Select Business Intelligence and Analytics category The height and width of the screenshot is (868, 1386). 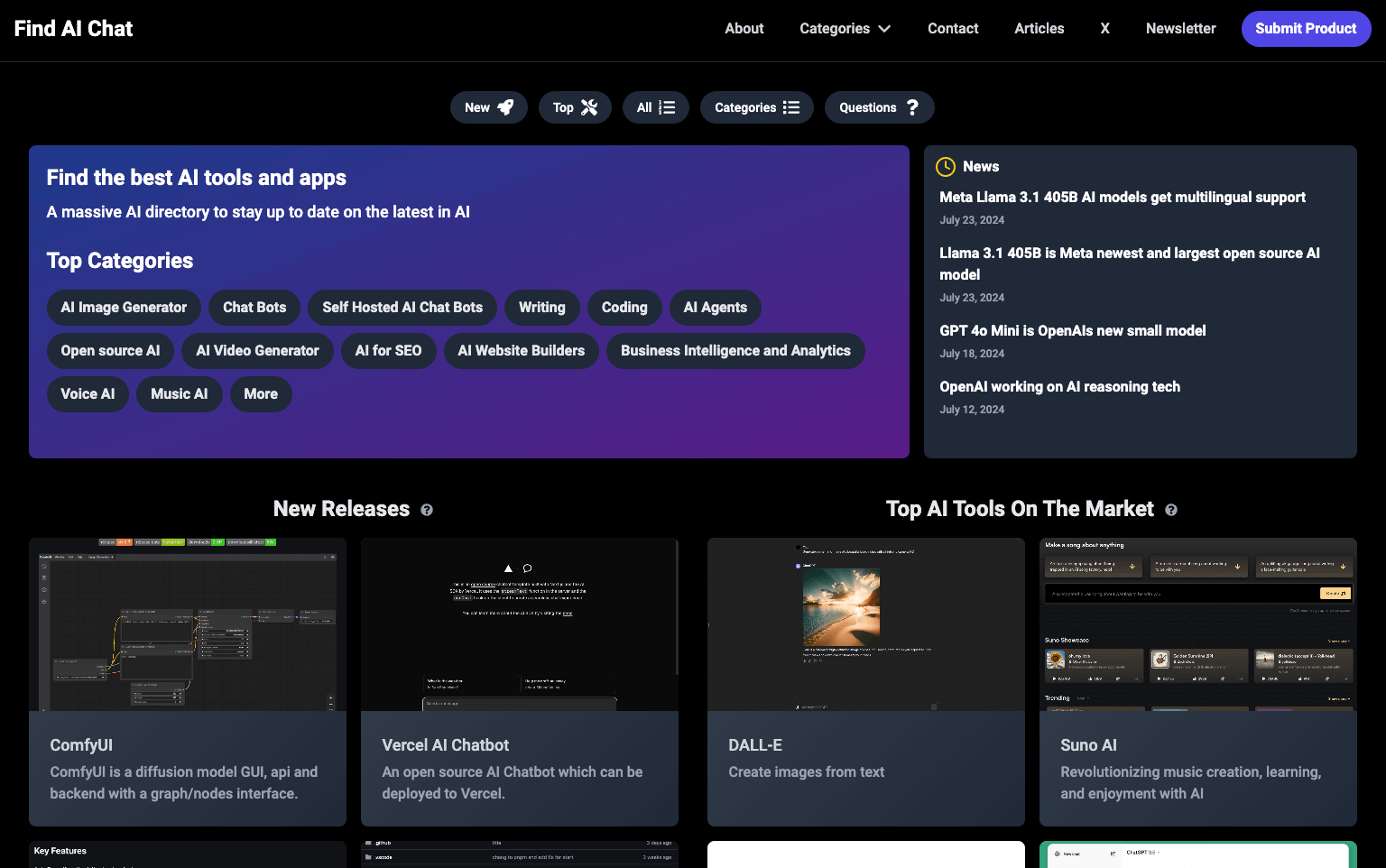tap(736, 351)
